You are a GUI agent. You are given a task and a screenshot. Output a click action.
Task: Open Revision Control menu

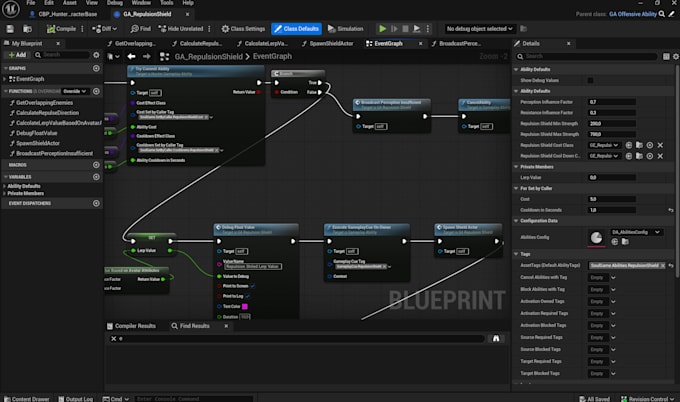647,399
